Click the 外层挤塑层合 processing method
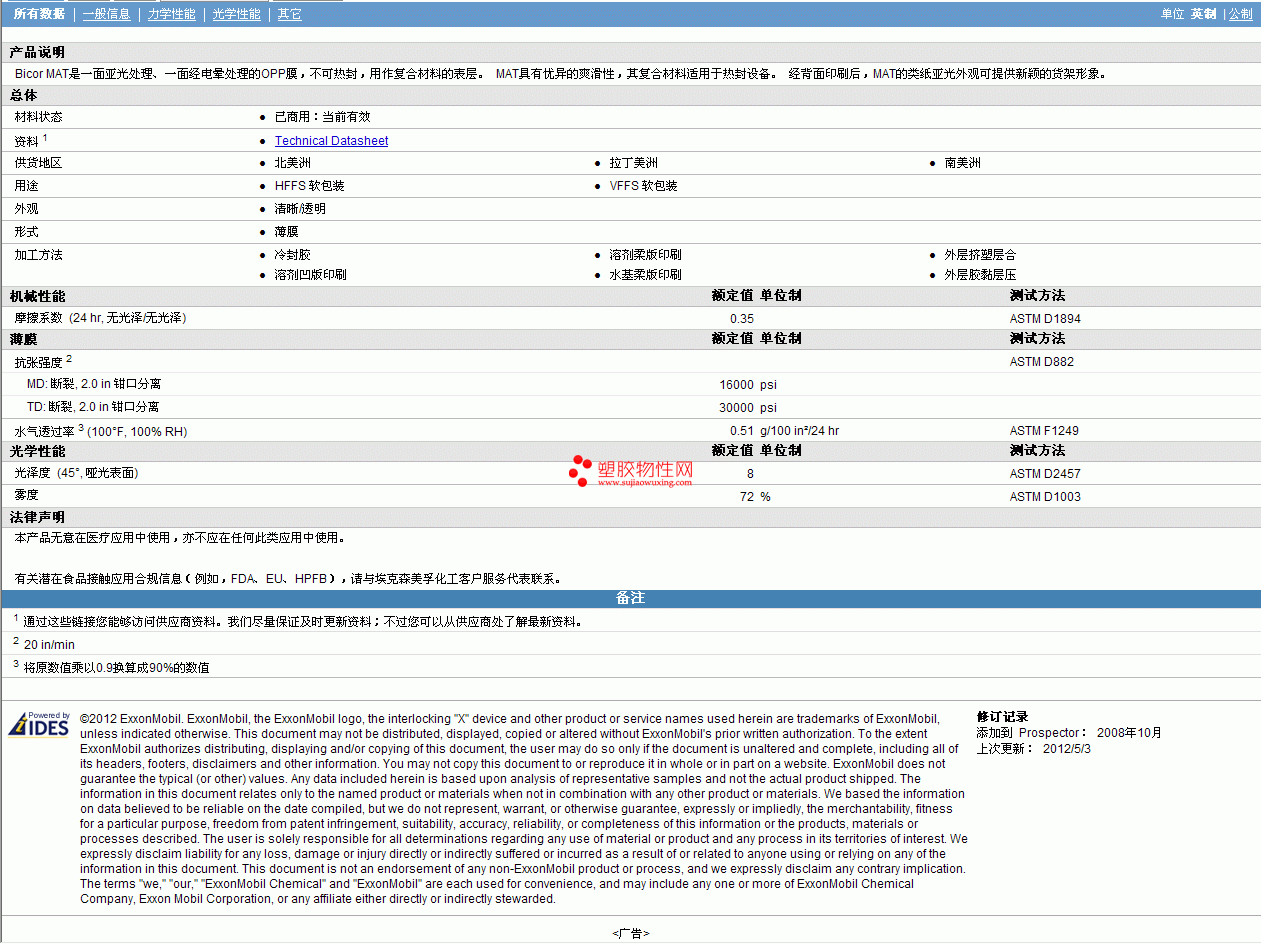The image size is (1261, 944). (x=980, y=255)
